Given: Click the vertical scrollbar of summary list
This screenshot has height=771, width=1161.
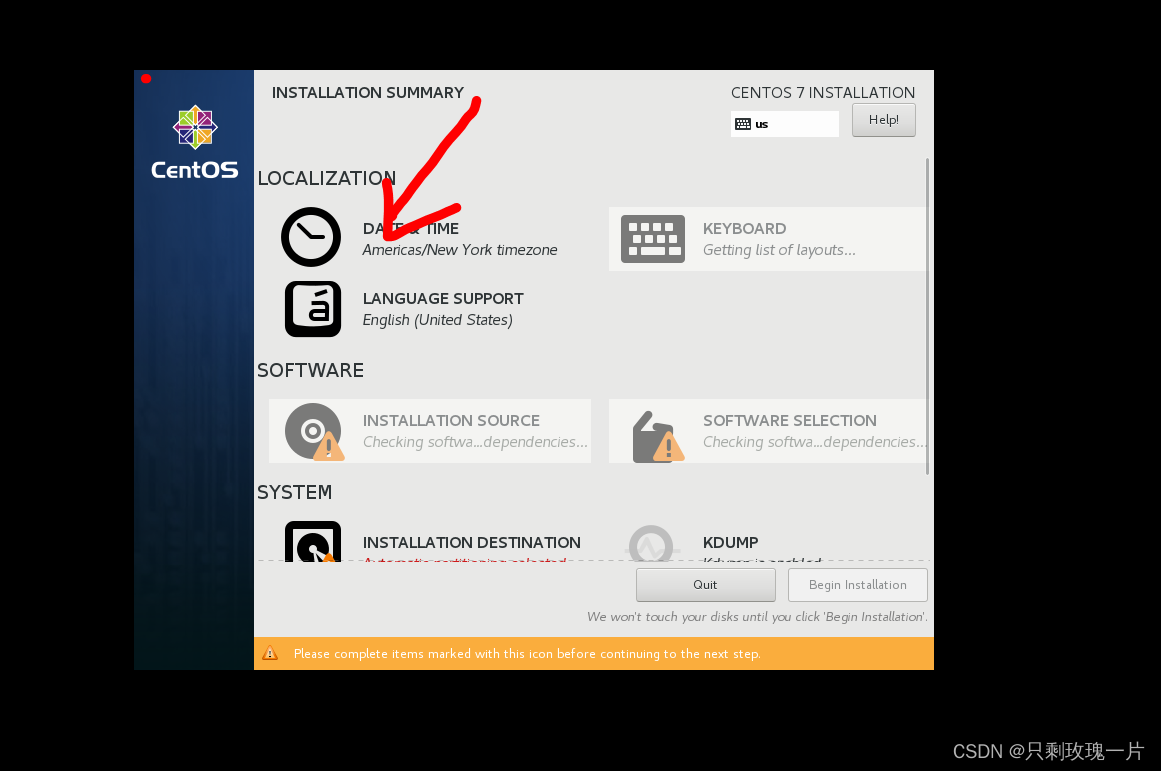Looking at the screenshot, I should click(x=927, y=316).
